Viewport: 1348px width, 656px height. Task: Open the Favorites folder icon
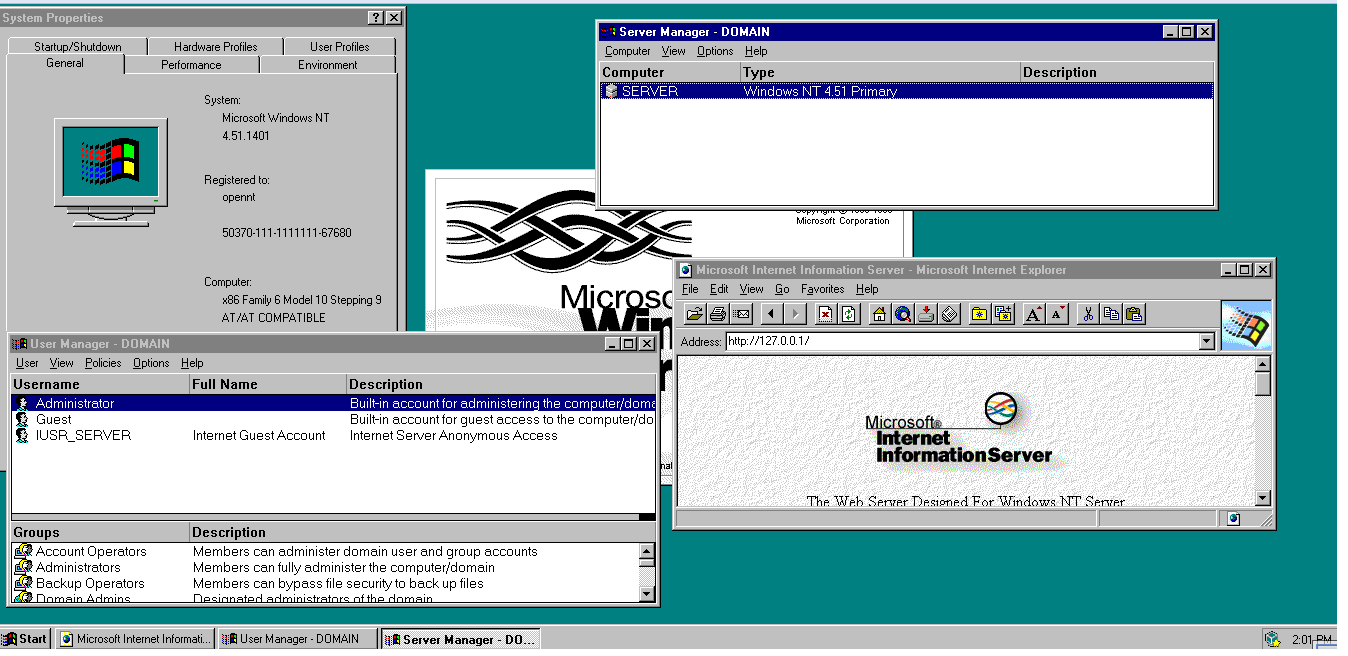tap(980, 314)
